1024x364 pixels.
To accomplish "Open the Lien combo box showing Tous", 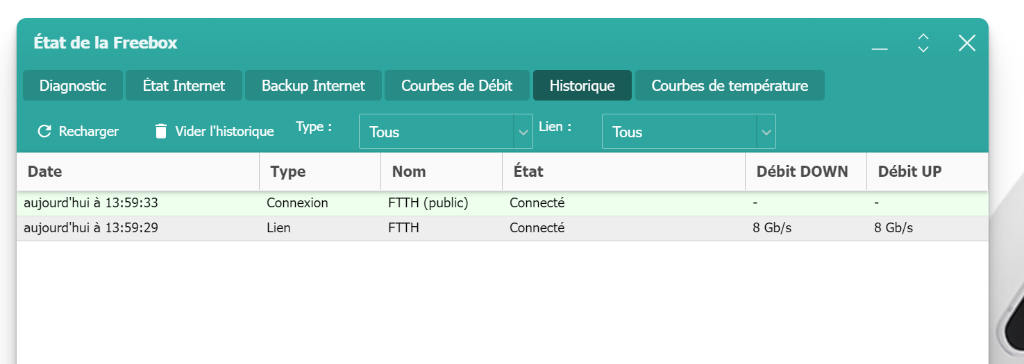I will 689,132.
